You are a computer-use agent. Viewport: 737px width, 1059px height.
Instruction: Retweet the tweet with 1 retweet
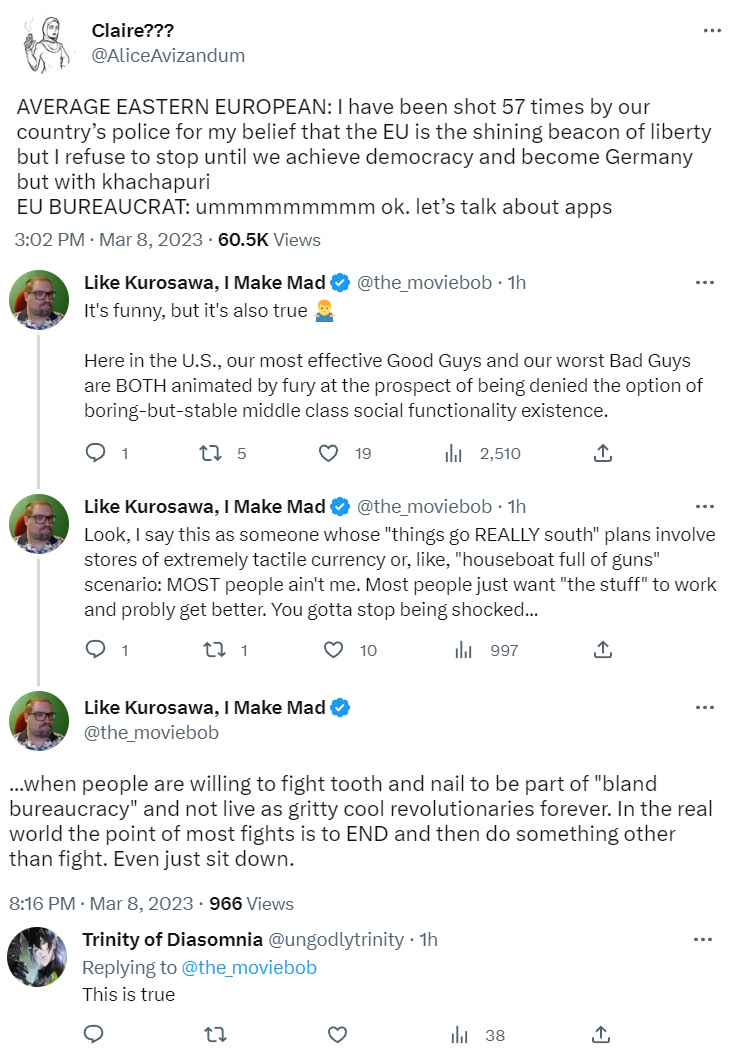214,650
